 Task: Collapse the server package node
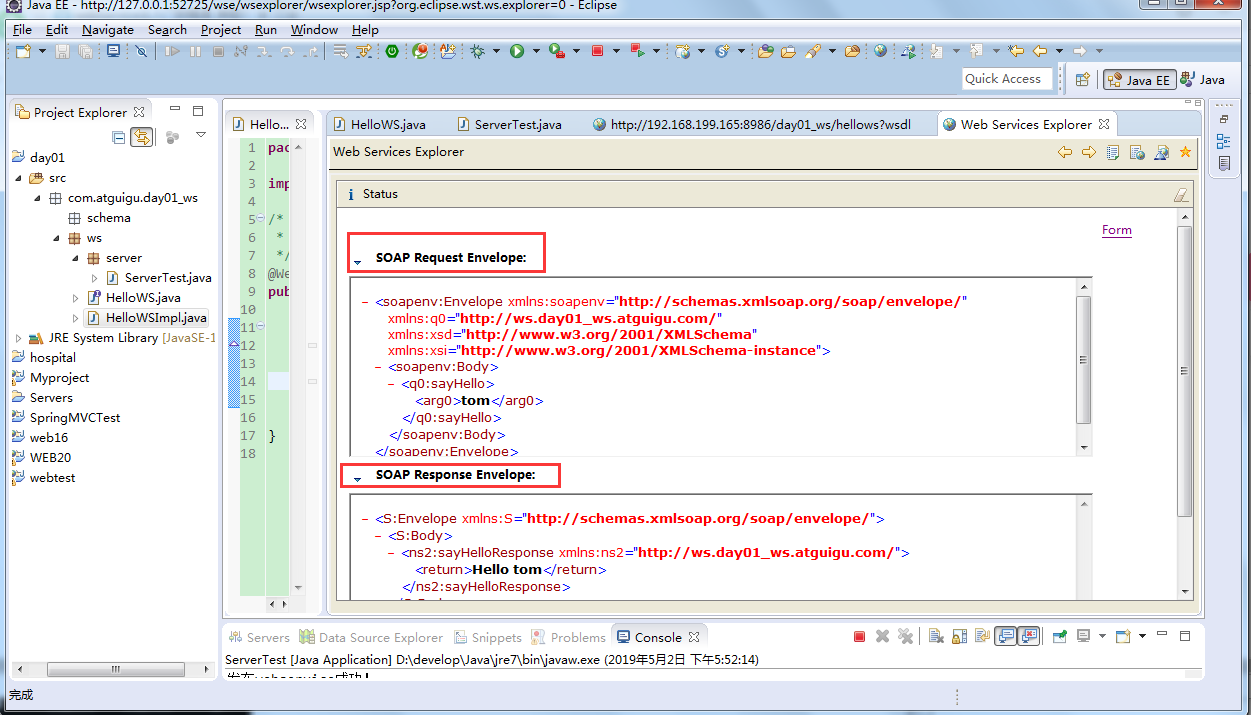tap(76, 258)
